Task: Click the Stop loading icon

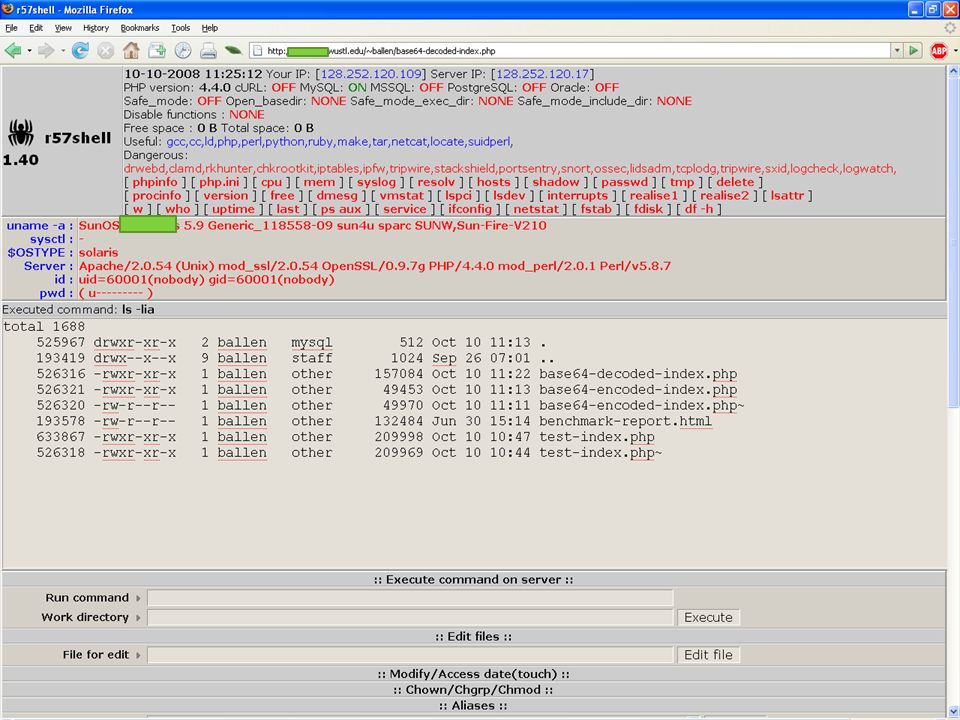Action: [105, 51]
